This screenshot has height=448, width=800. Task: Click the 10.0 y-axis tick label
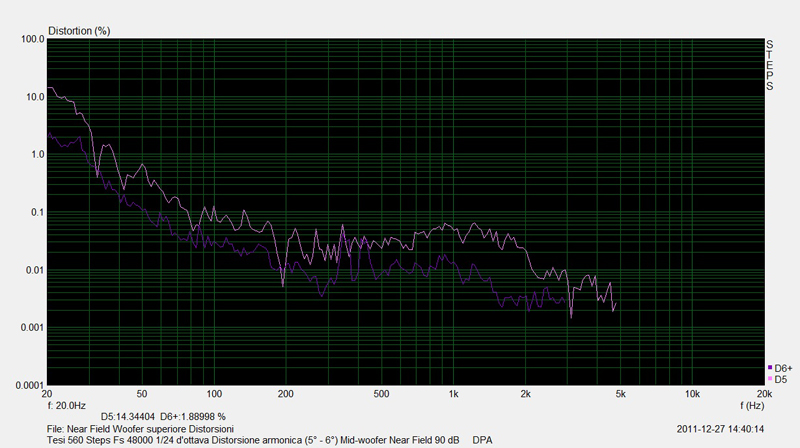[35, 97]
